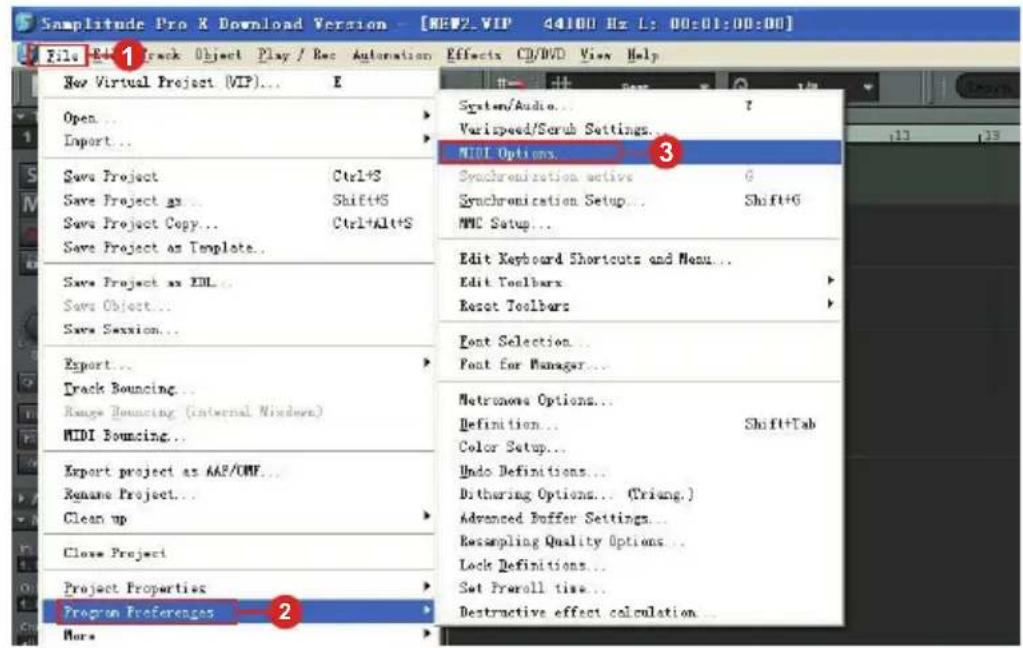Open MMC Setup
The image size is (1023, 648).
coord(641,224)
